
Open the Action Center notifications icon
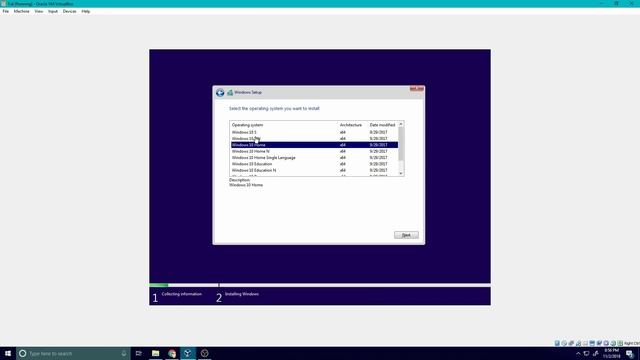pos(630,353)
